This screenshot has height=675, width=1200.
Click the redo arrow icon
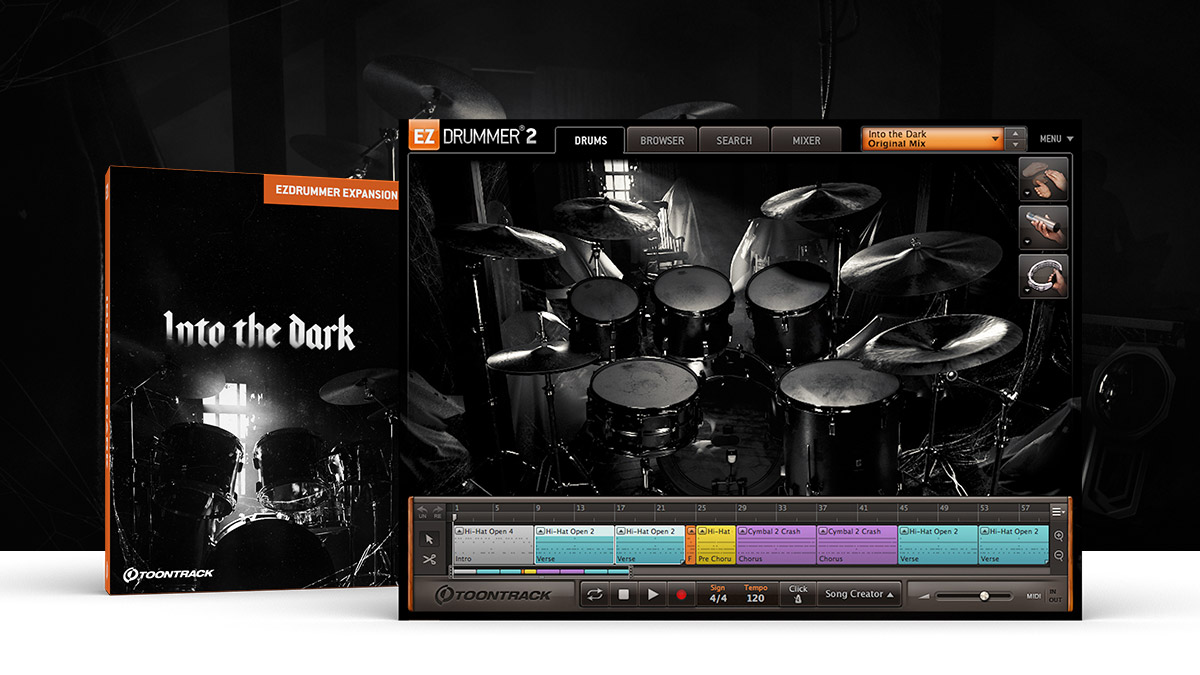tap(436, 511)
